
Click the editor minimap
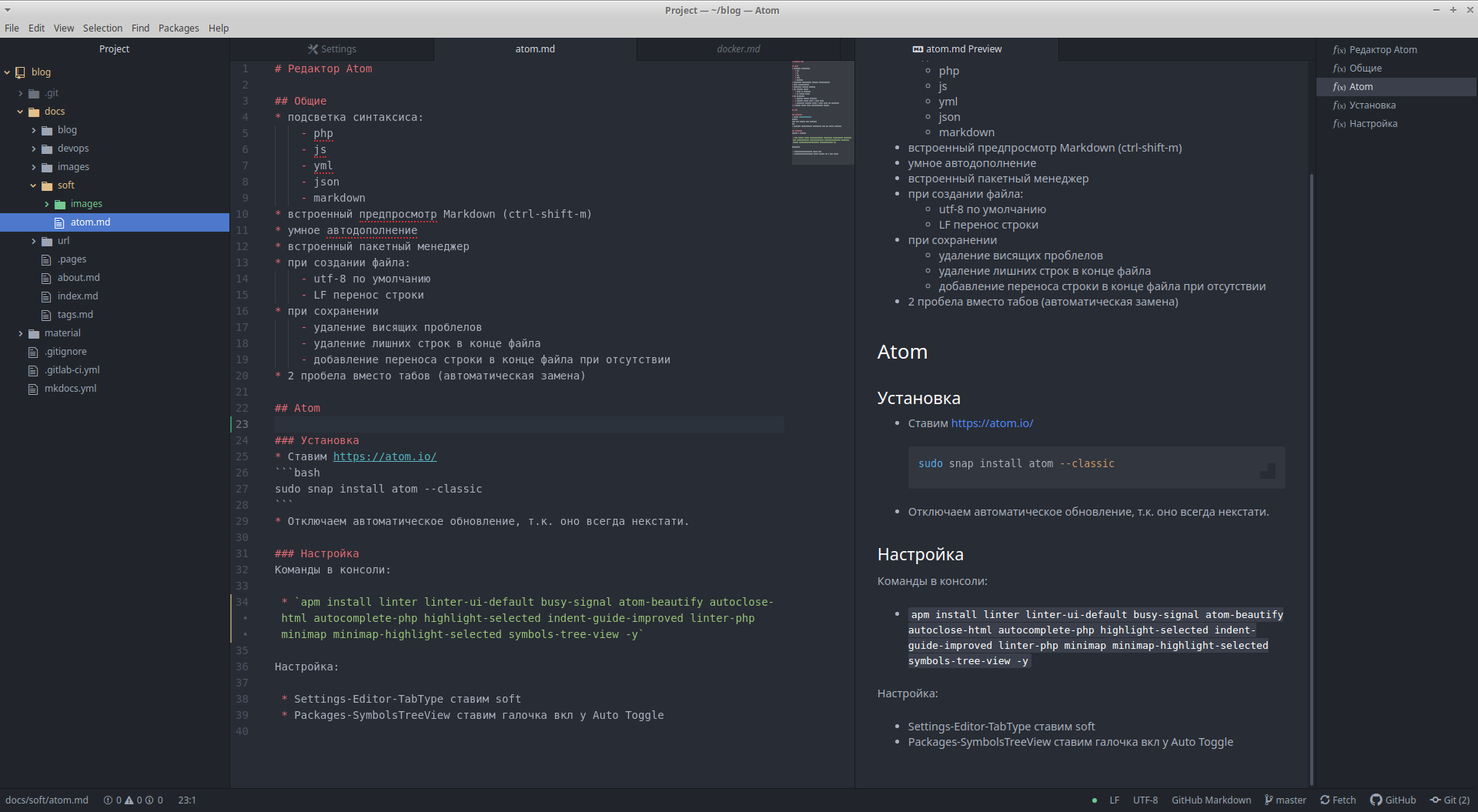(822, 112)
